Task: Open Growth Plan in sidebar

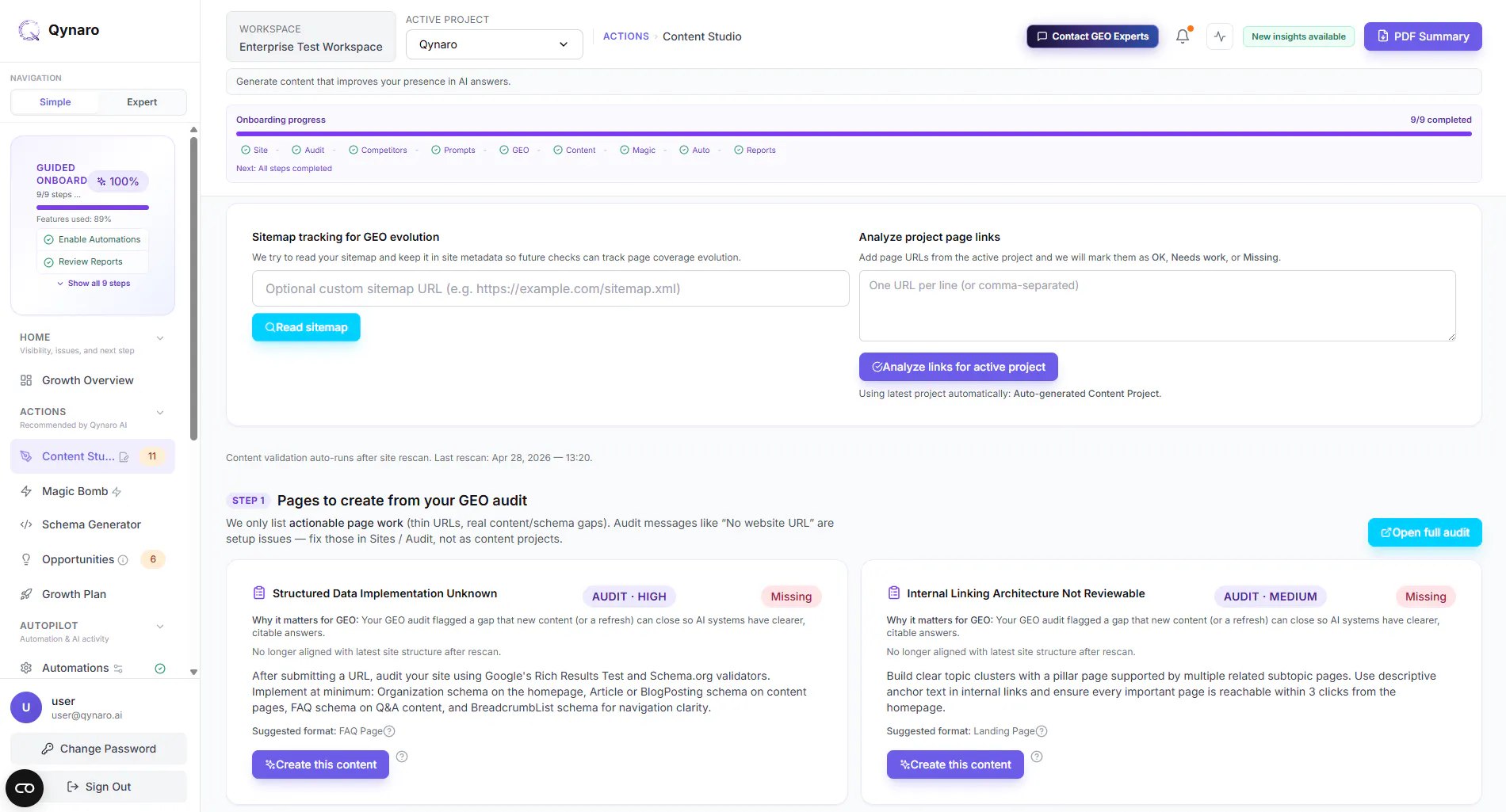Action: pos(93,594)
